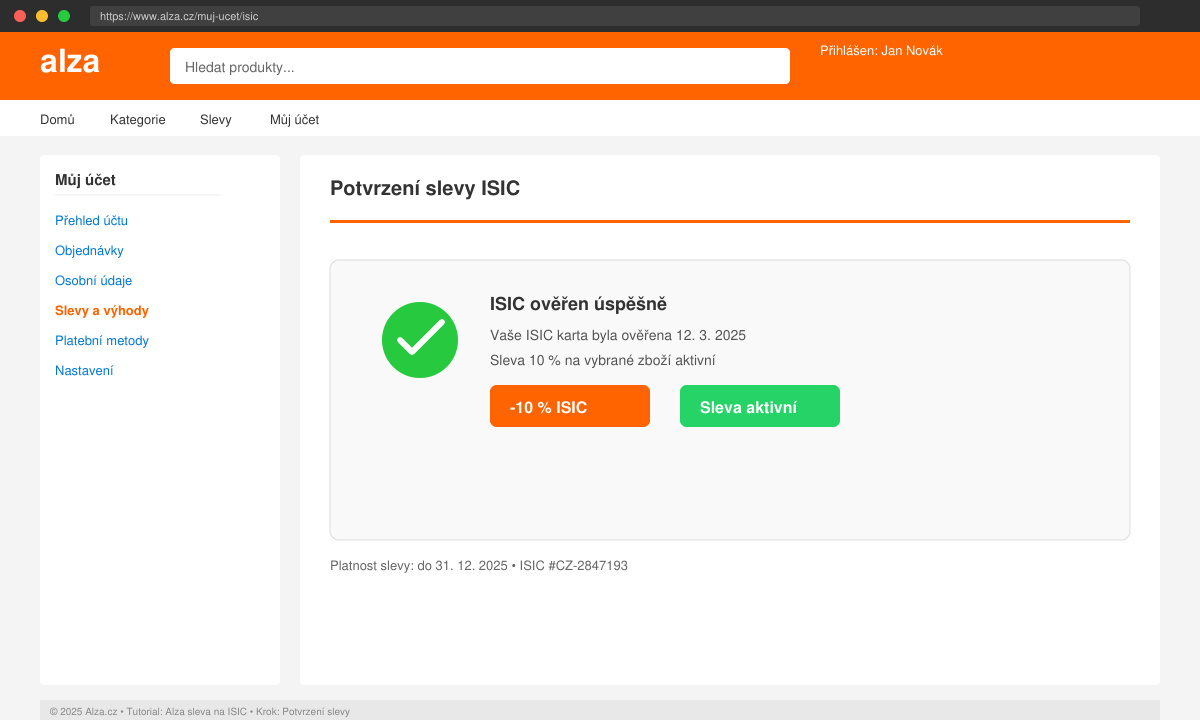The width and height of the screenshot is (1200, 720).
Task: Focus the Hledat produkty search field
Action: click(x=480, y=66)
